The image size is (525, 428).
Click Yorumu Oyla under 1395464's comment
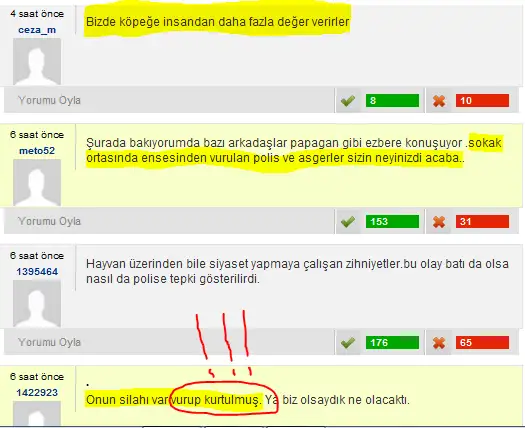[49, 342]
